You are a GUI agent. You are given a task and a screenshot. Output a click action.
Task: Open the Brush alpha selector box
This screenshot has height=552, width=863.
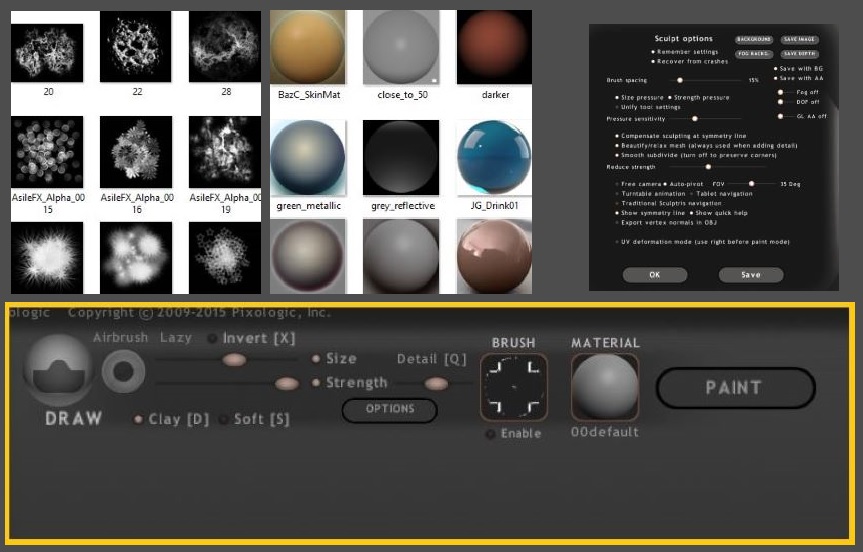pos(514,386)
